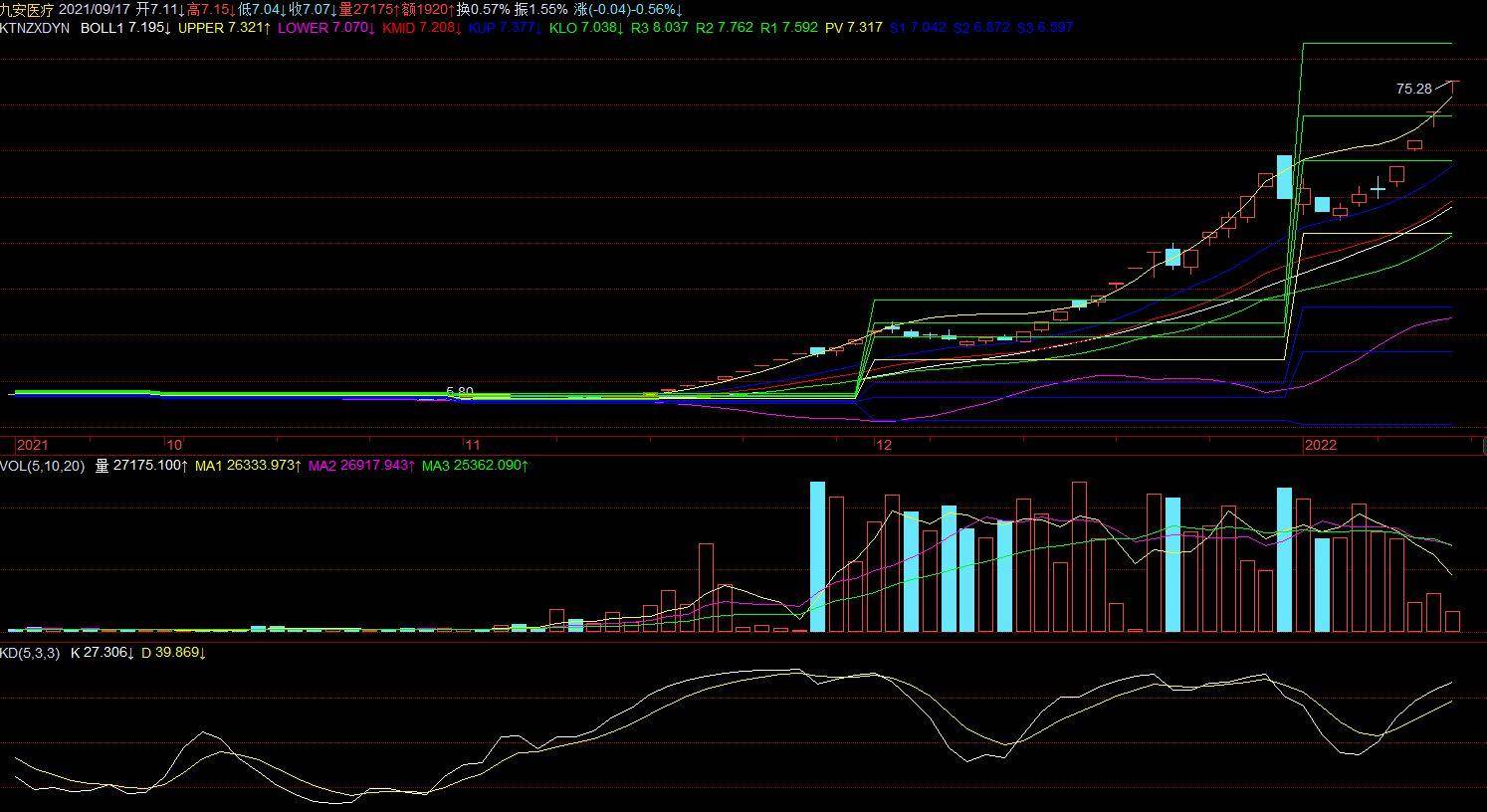Click the 75.28 high price label
This screenshot has height=812, width=1487.
pyautogui.click(x=1413, y=90)
